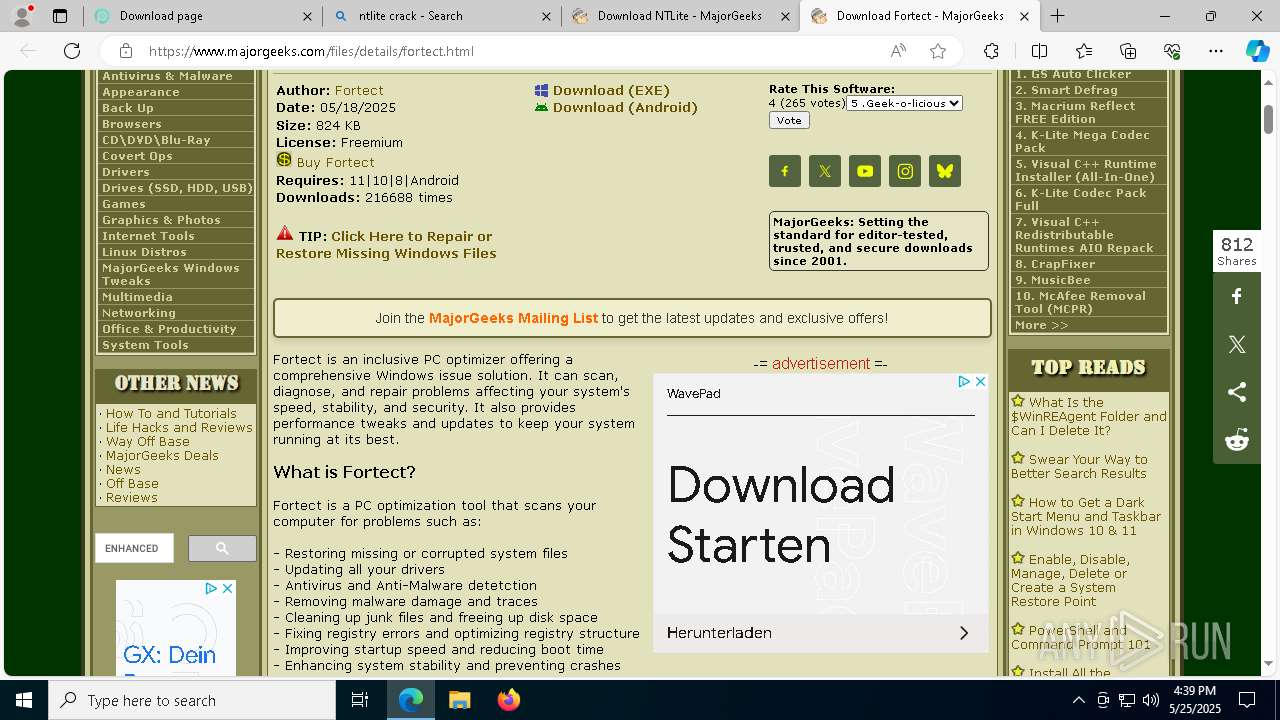Open the tab actions menu icon

60,16
